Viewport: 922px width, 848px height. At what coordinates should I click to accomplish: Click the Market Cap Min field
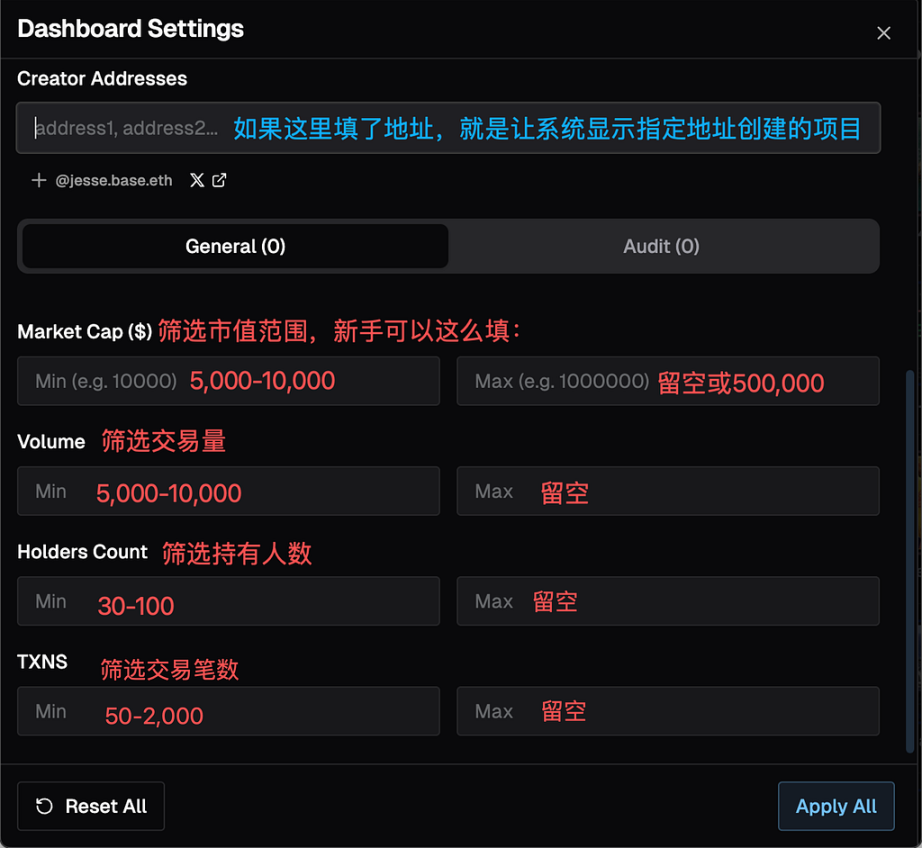(228, 381)
